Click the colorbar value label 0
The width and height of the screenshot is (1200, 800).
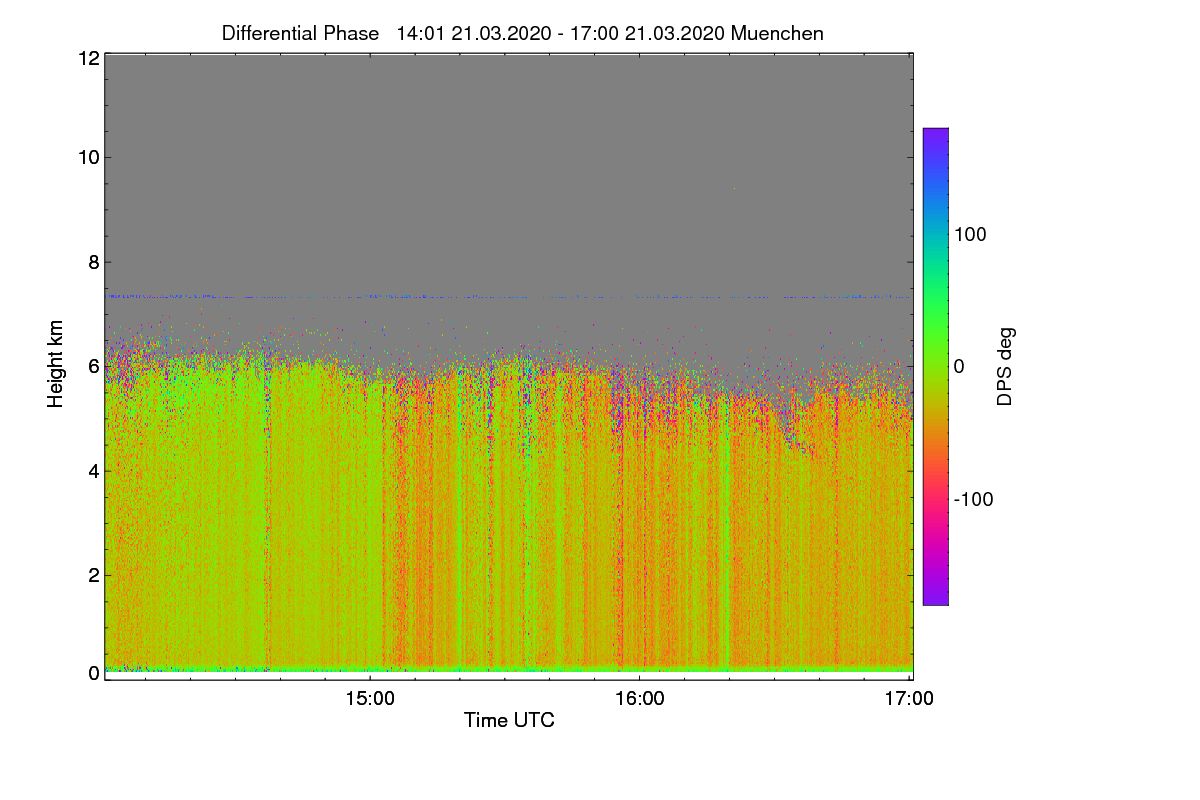coord(959,367)
